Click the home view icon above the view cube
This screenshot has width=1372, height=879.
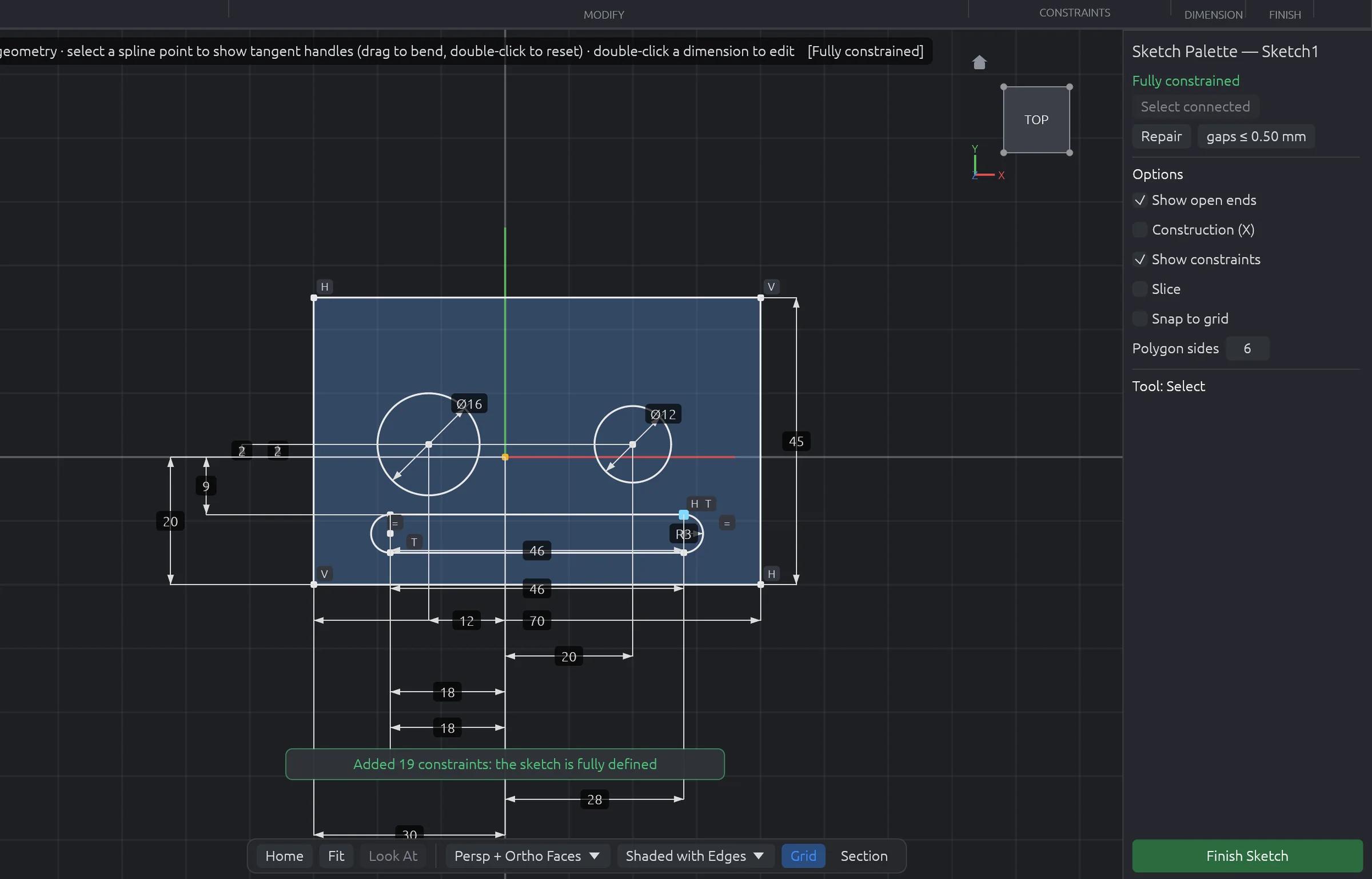click(x=979, y=62)
